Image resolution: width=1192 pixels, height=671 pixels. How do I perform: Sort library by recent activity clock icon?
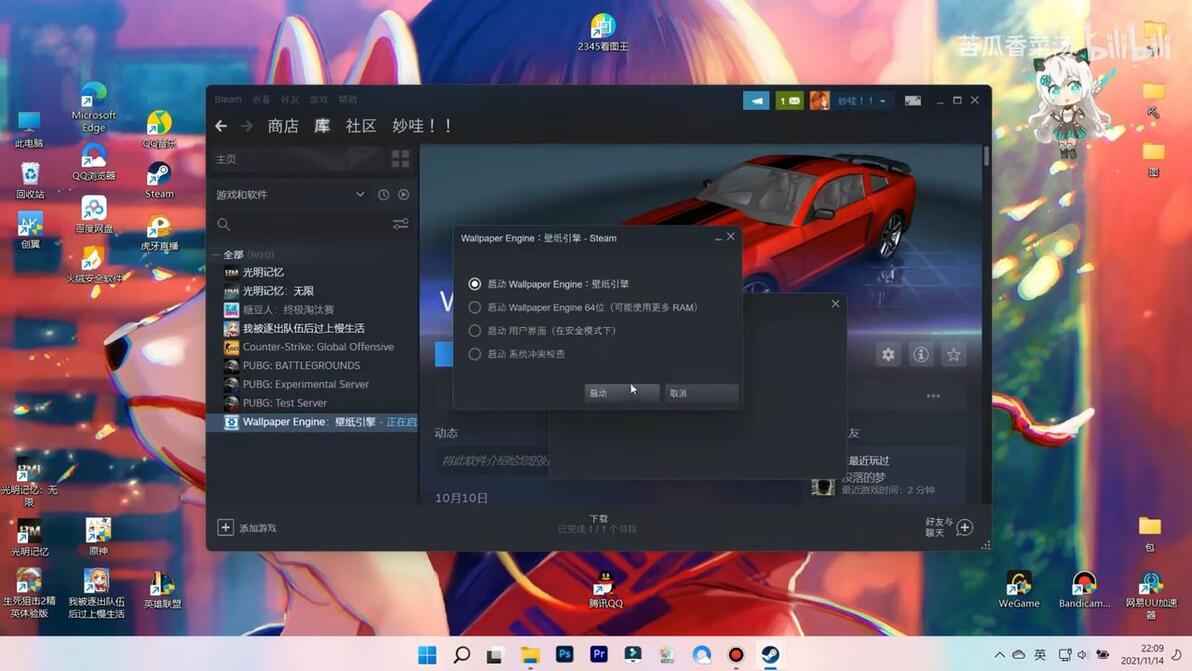point(384,195)
